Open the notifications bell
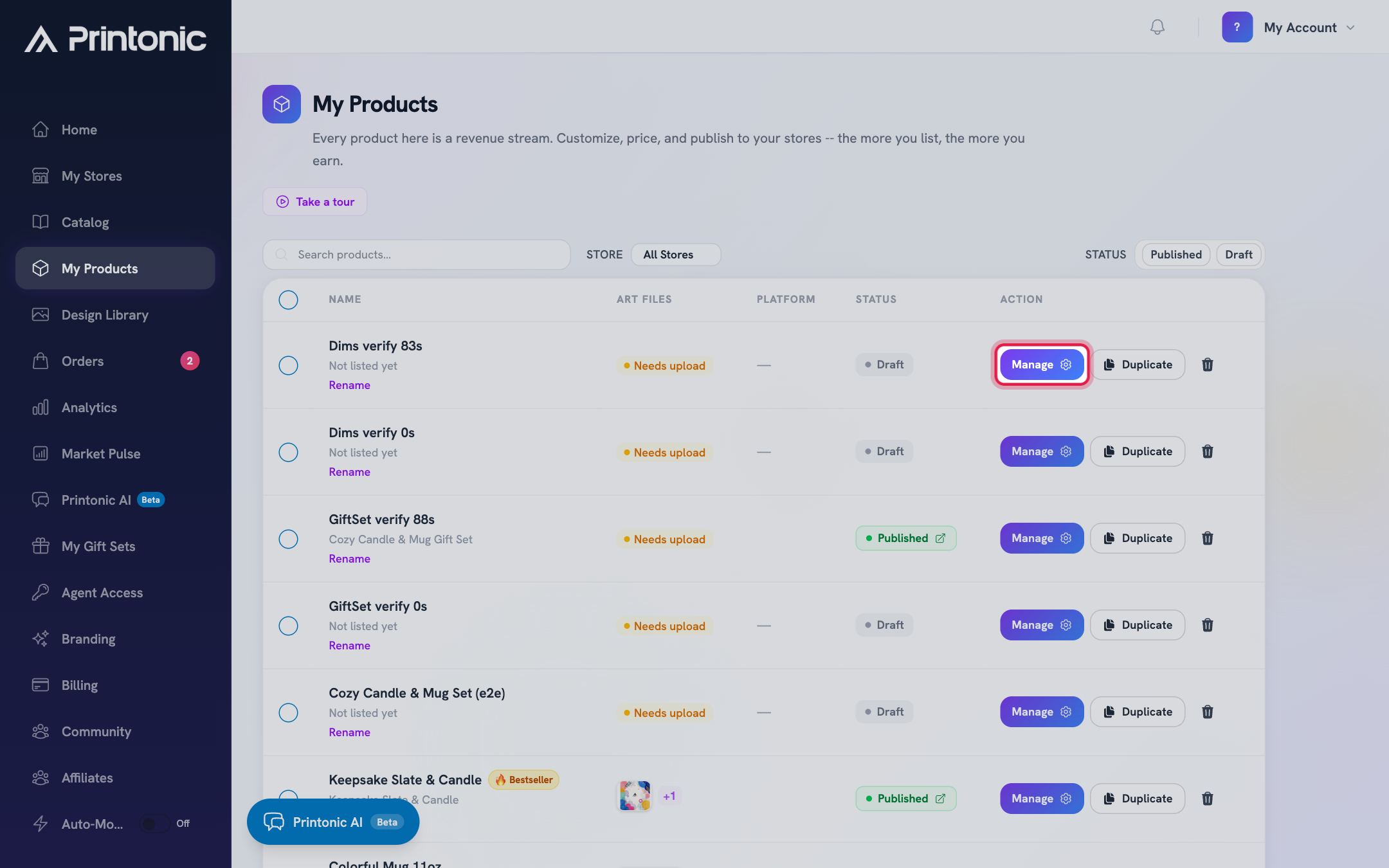1389x868 pixels. 1157,27
